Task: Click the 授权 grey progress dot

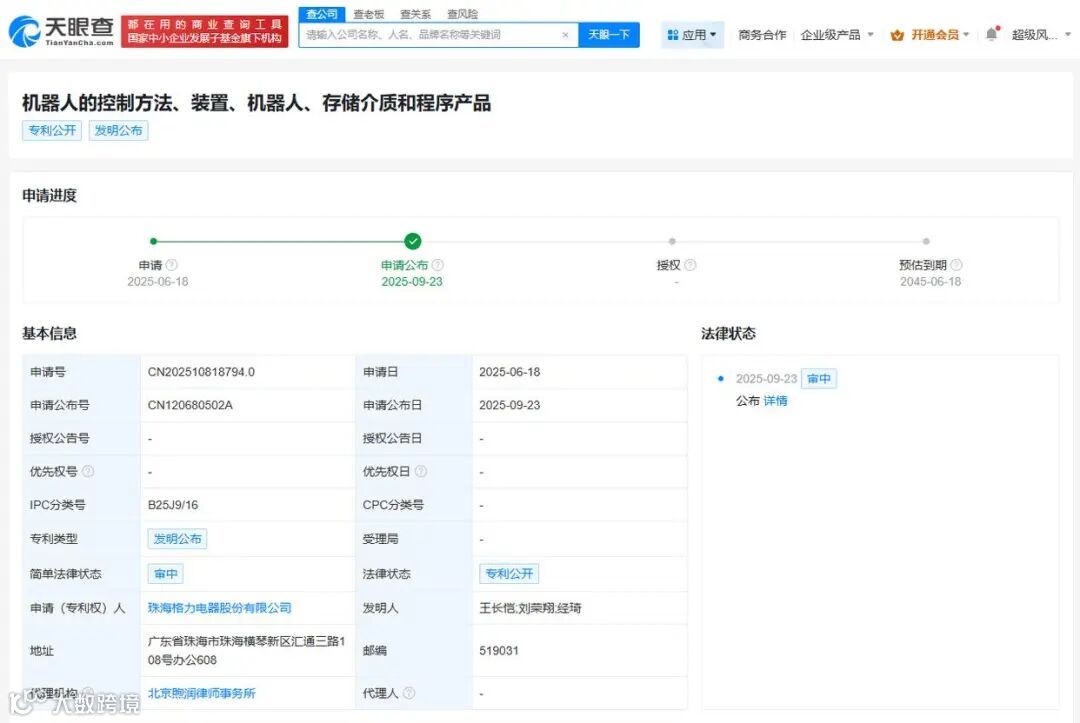Action: (672, 241)
